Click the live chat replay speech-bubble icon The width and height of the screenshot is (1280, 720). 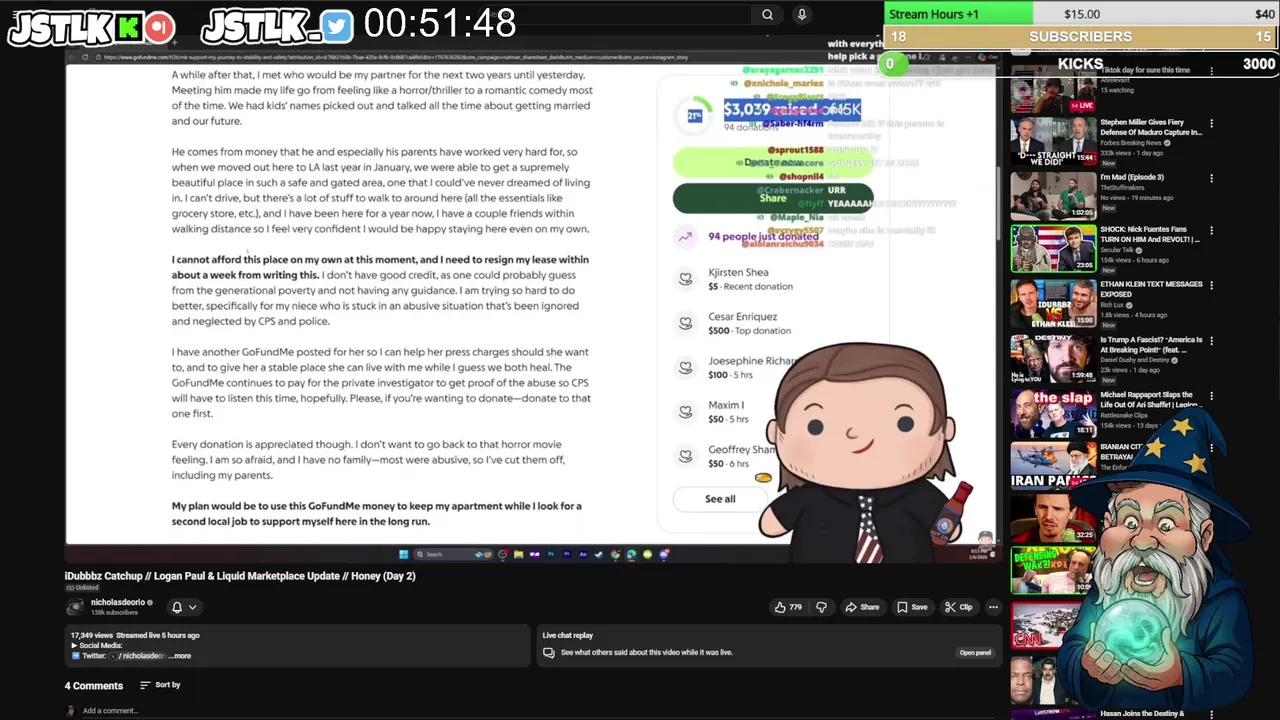click(548, 653)
